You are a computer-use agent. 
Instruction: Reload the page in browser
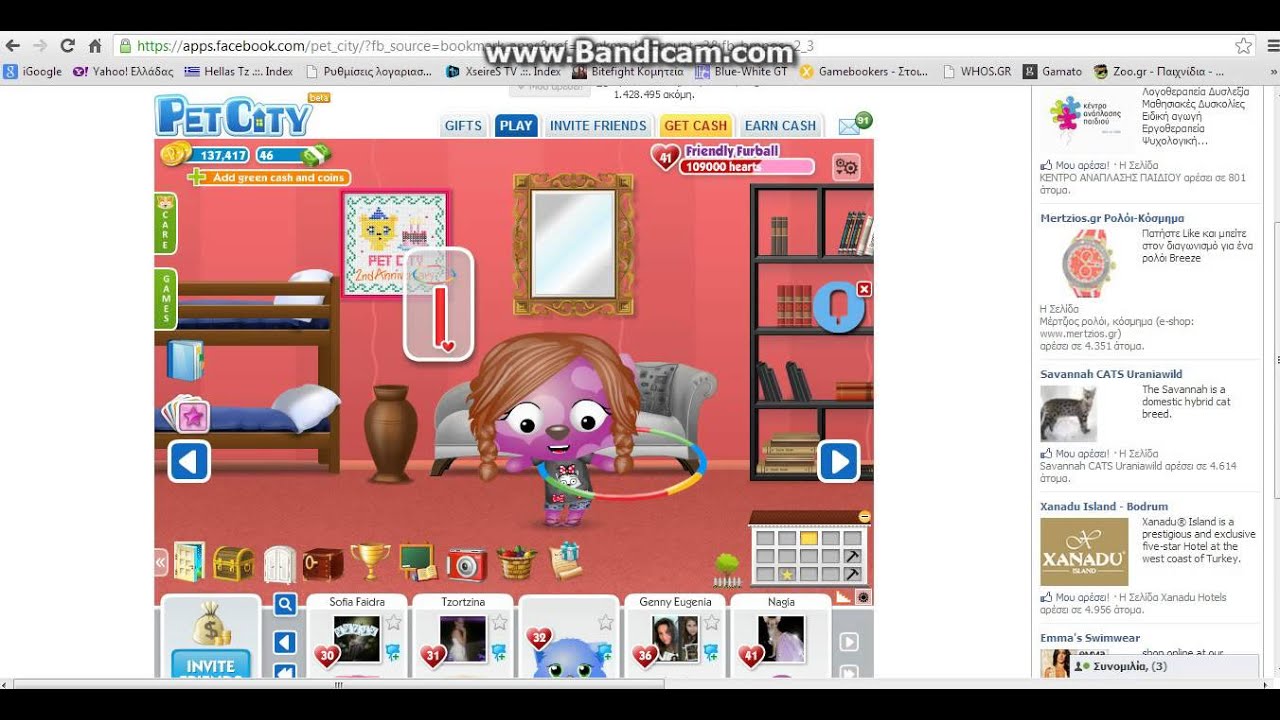coord(68,46)
